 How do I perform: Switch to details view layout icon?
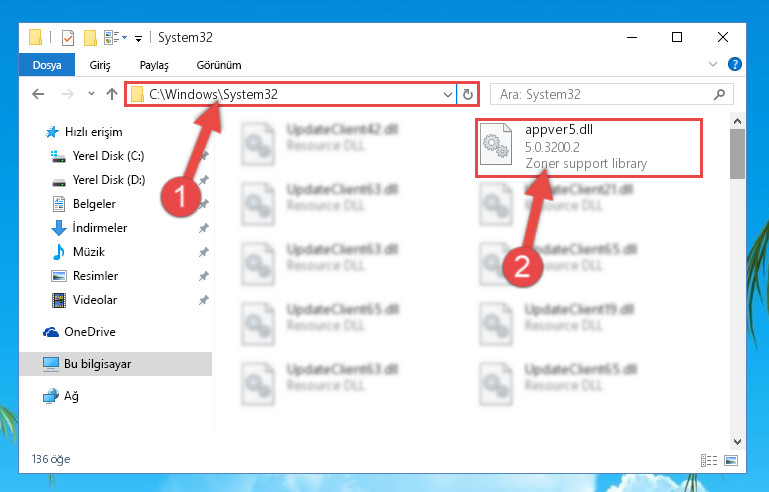pyautogui.click(x=709, y=460)
